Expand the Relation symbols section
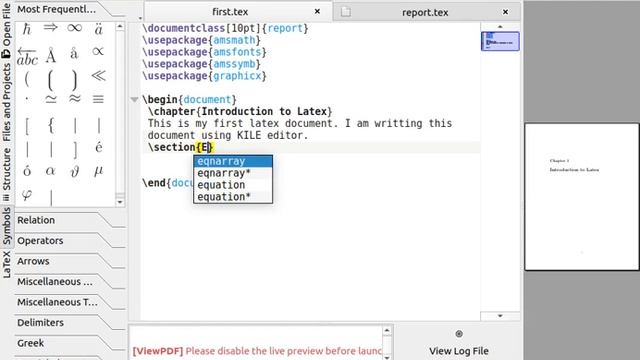The width and height of the screenshot is (640, 360). 69,220
